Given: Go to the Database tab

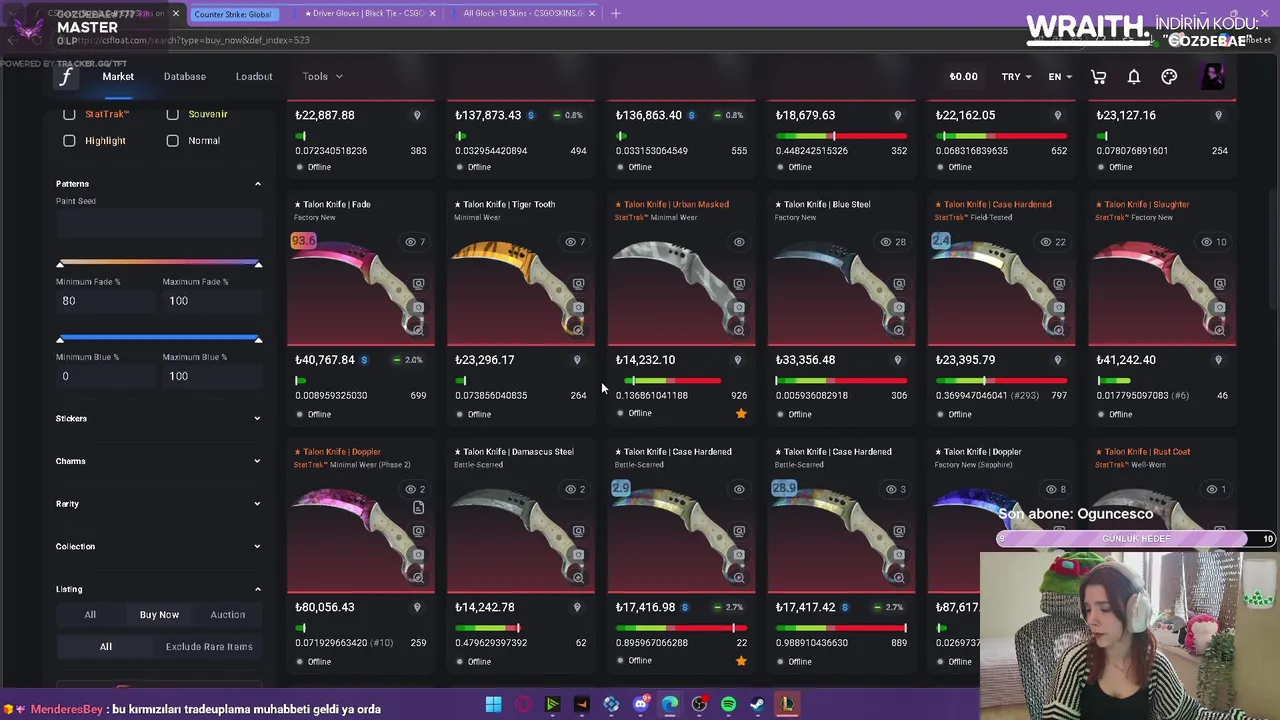Looking at the screenshot, I should [185, 77].
